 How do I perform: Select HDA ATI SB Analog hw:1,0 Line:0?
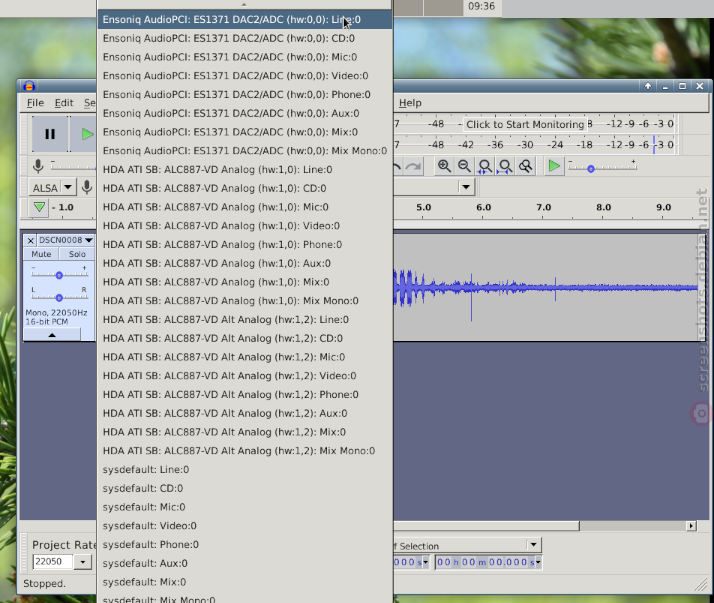click(x=245, y=169)
